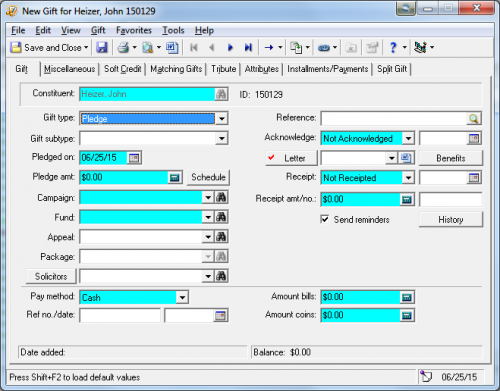Click the Word document icon in toolbar

tap(172, 48)
